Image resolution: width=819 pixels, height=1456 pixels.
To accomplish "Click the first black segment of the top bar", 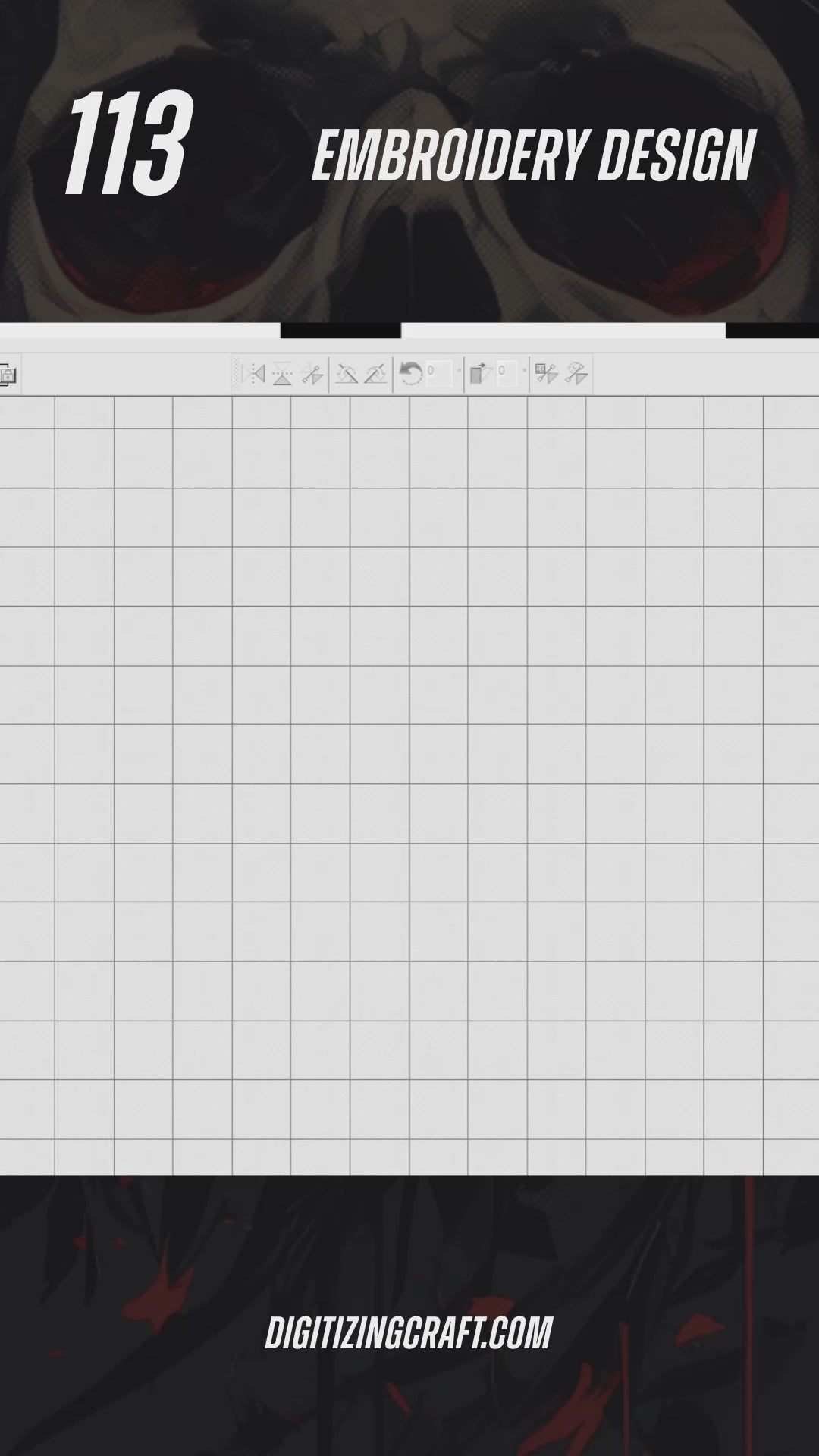I will (x=340, y=331).
